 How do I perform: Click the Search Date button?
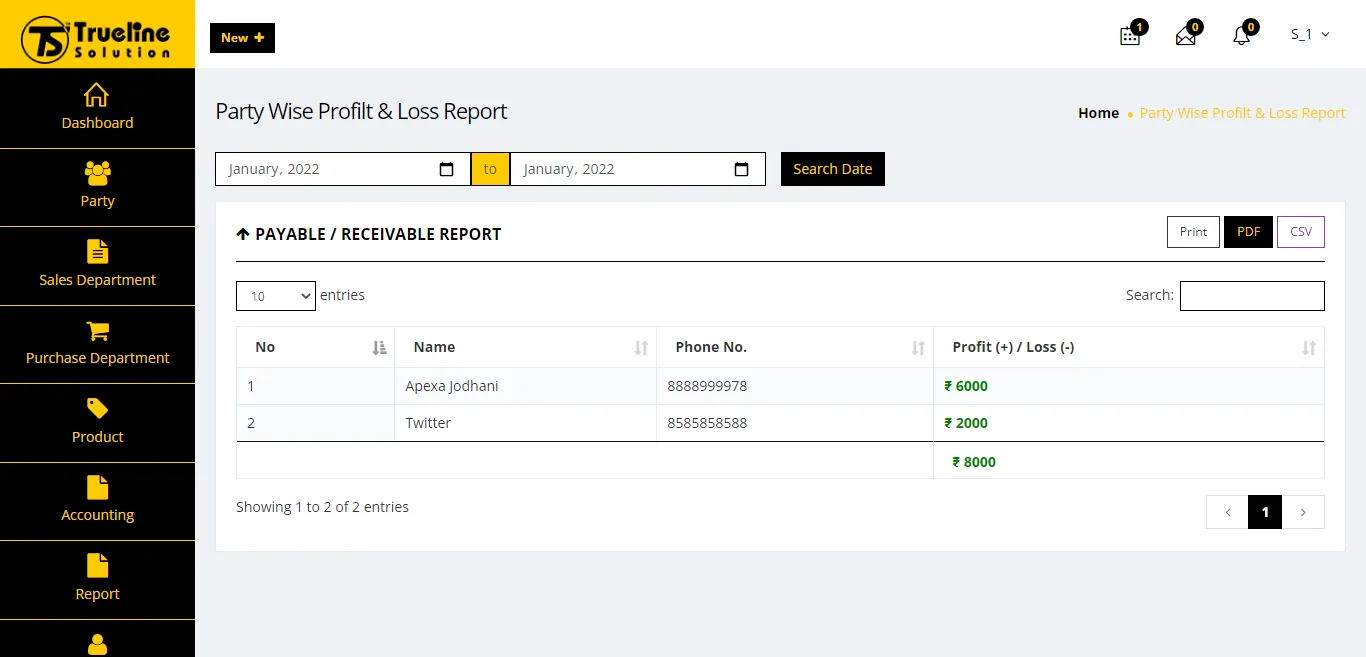pos(833,169)
